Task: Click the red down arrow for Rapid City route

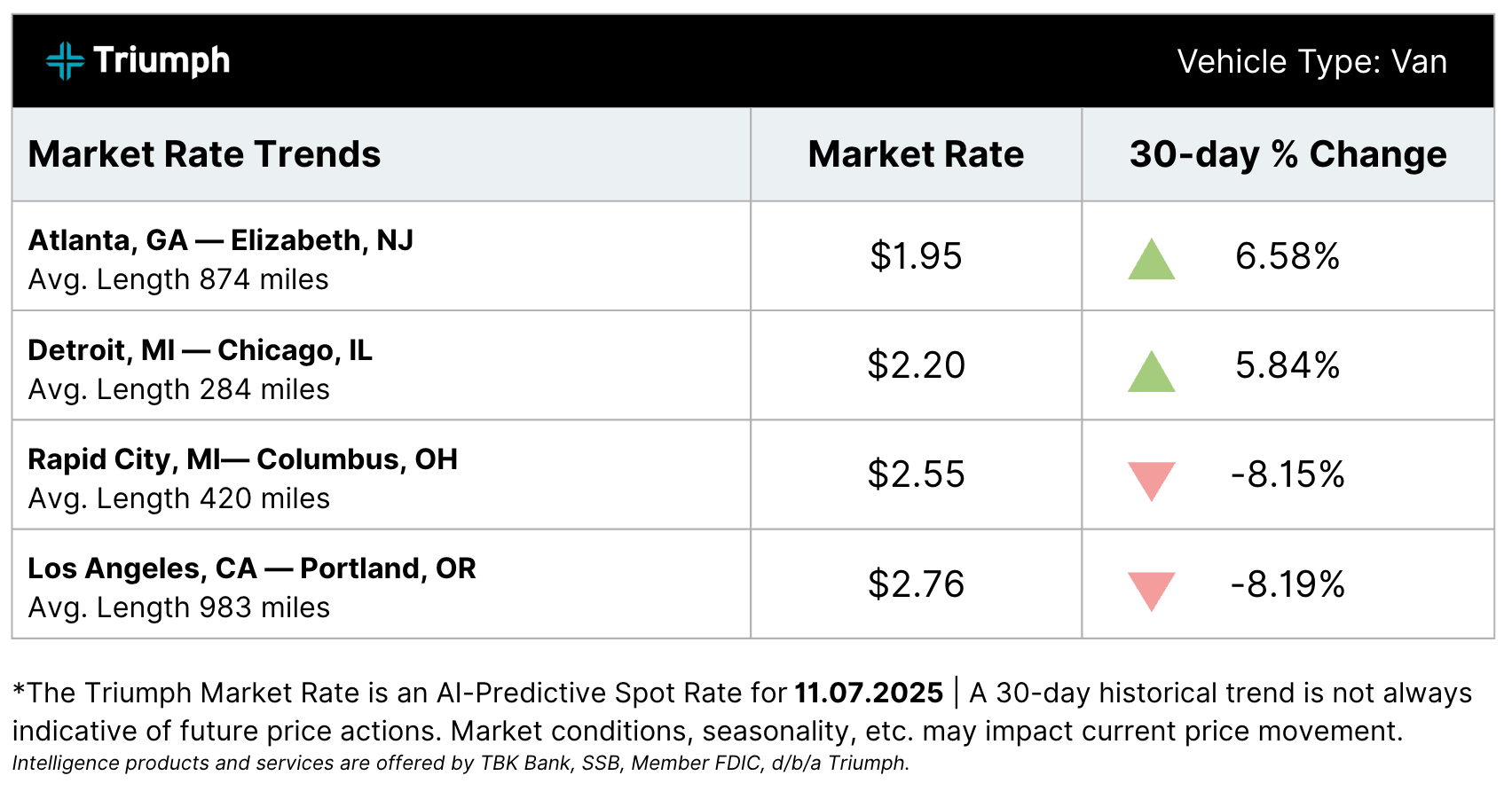Action: (x=1151, y=480)
